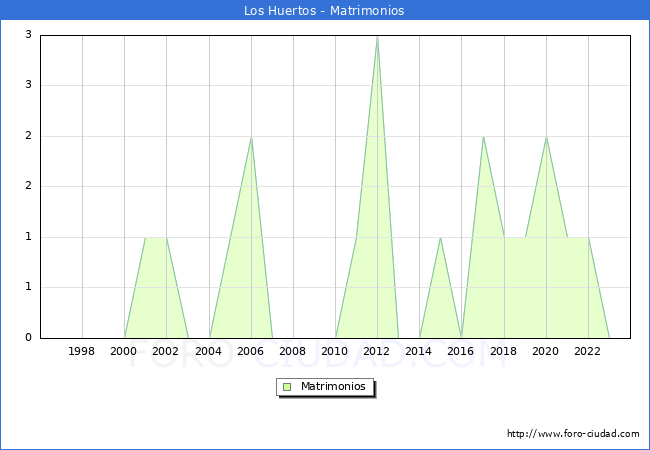Select the 2000 x-axis label
650x450 pixels.
pyautogui.click(x=124, y=352)
